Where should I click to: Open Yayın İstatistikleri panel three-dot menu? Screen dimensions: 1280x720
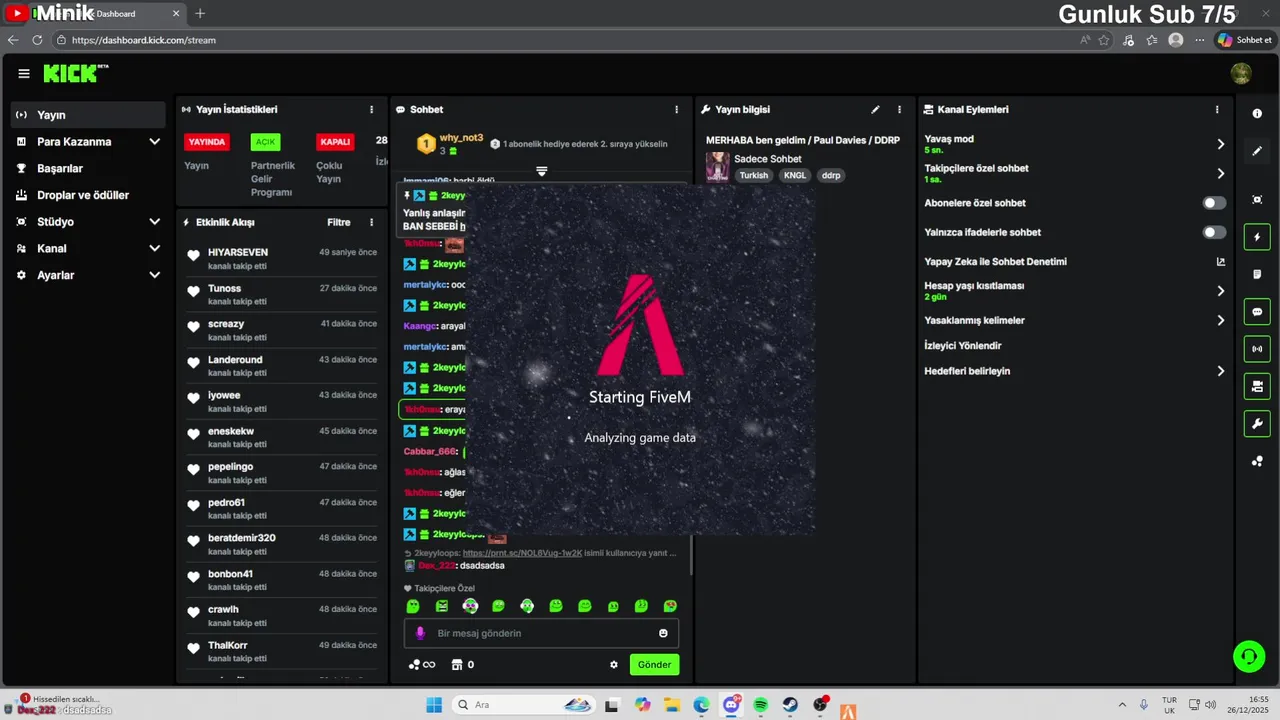pos(371,110)
